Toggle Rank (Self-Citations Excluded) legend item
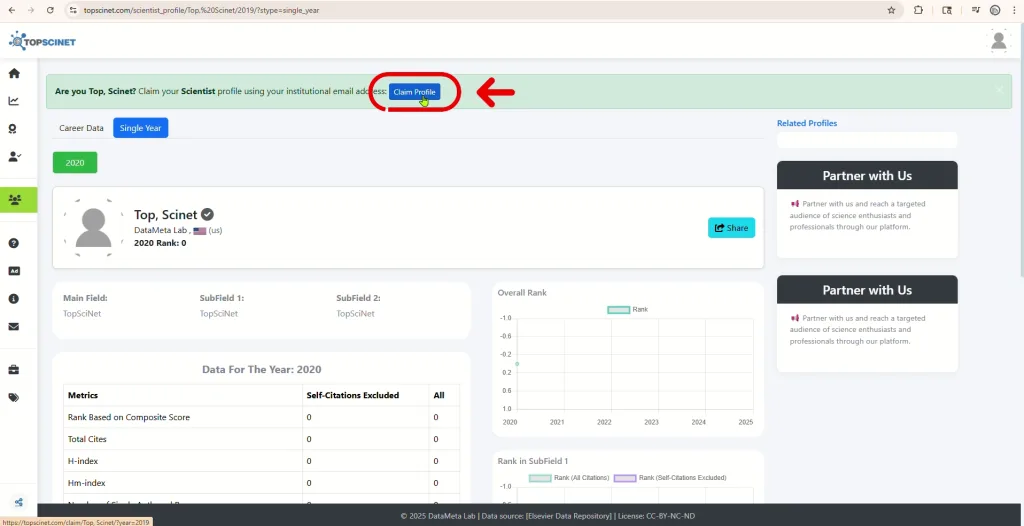Screen dimensions: 1024x526 (670, 478)
